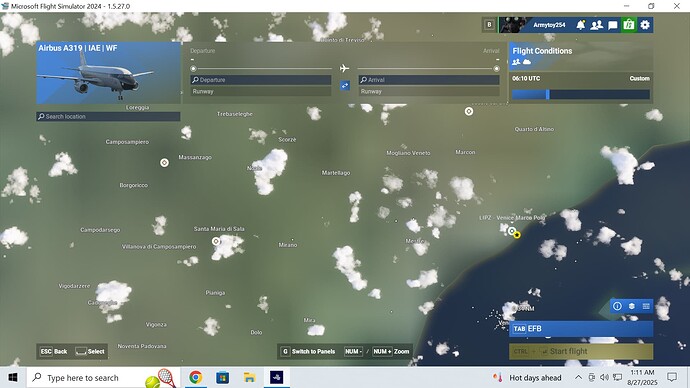Image resolution: width=690 pixels, height=388 pixels.
Task: Open the Arrival runway selector
Action: (429, 92)
